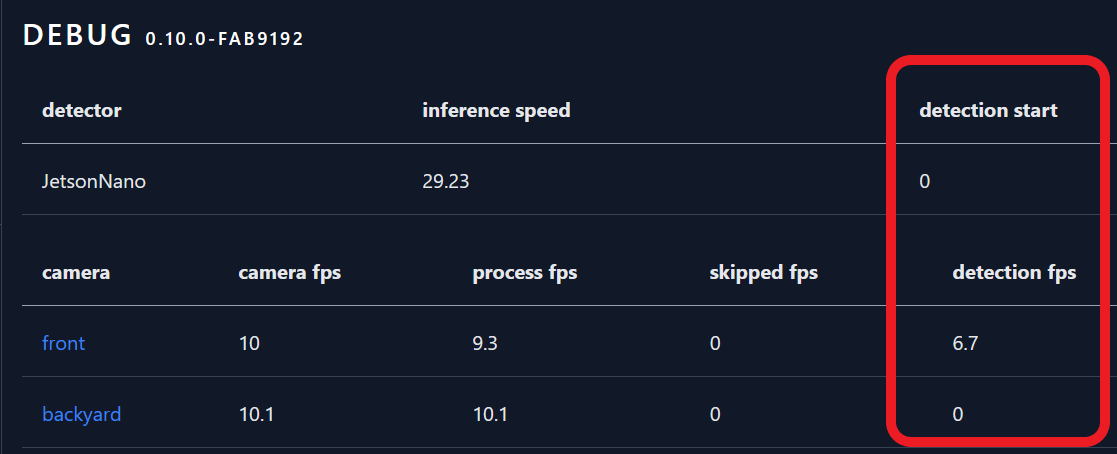Select the skipped fps column header
Screen dimensions: 1117x454
click(x=764, y=272)
